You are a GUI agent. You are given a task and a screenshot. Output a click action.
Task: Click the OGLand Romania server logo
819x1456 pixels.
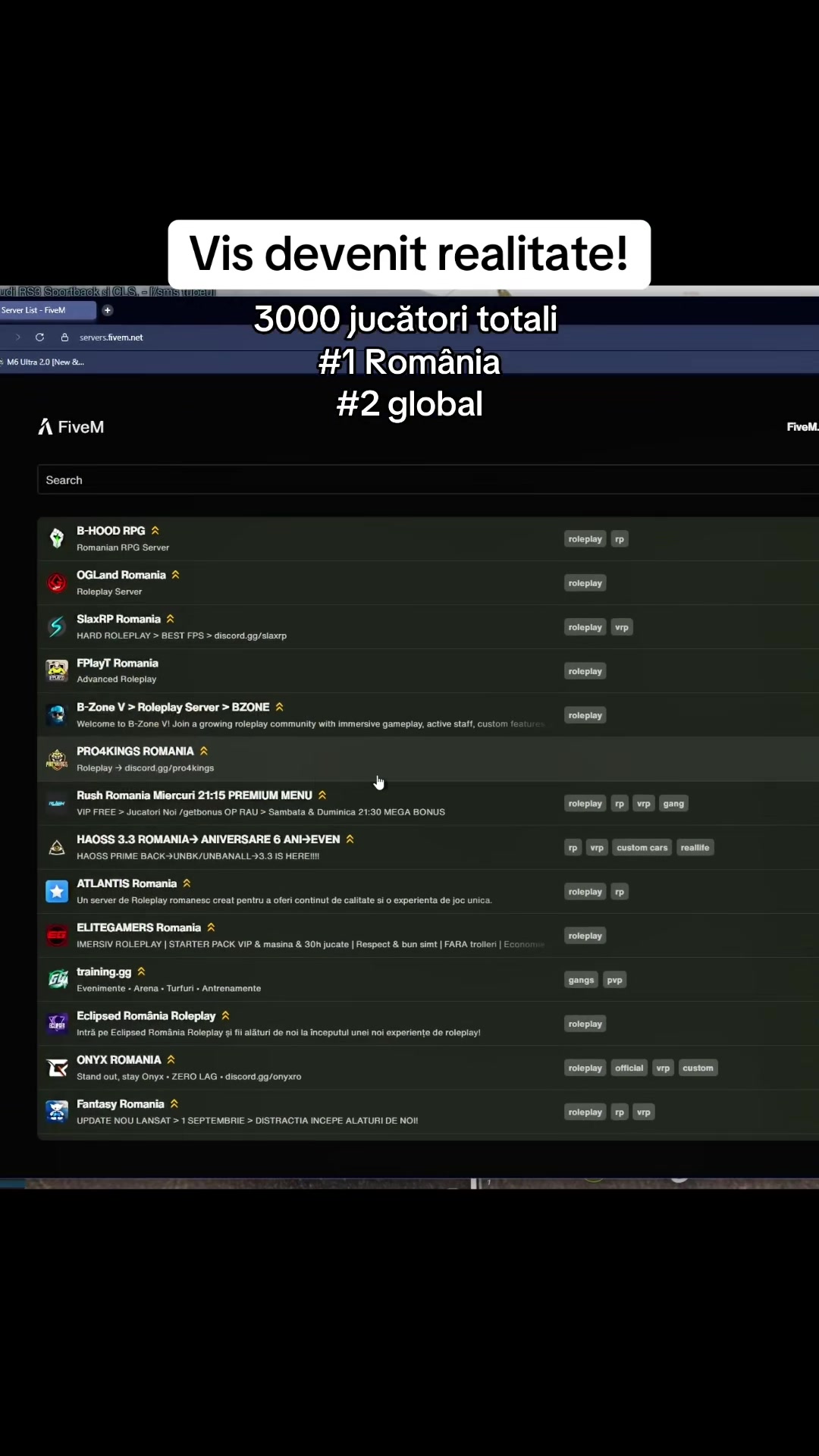pos(57,582)
